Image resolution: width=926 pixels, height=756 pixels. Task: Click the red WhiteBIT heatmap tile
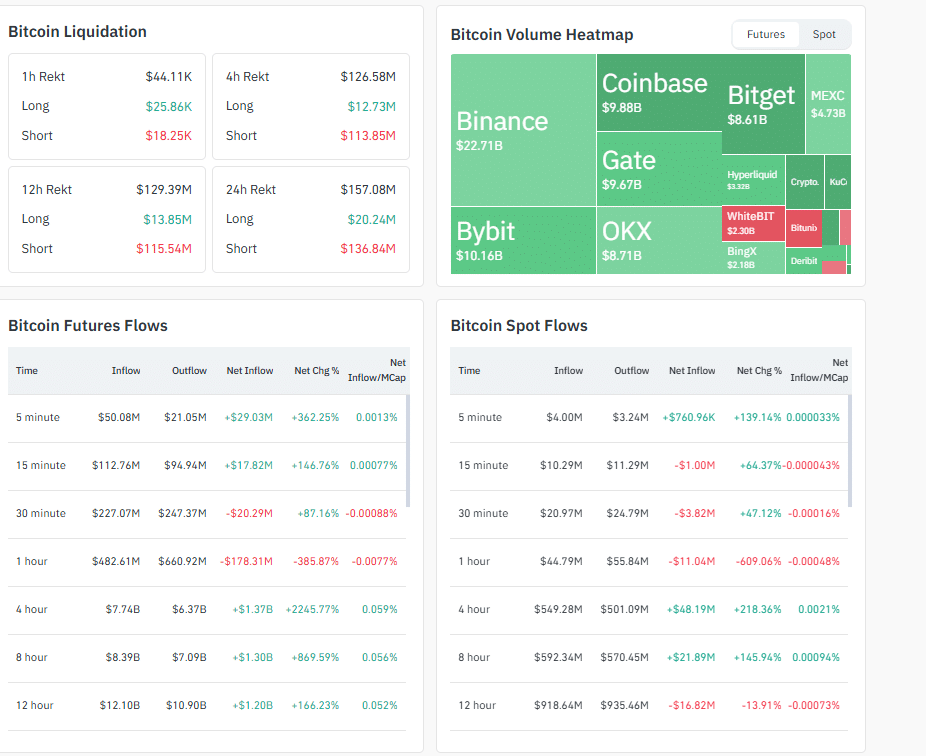[753, 223]
